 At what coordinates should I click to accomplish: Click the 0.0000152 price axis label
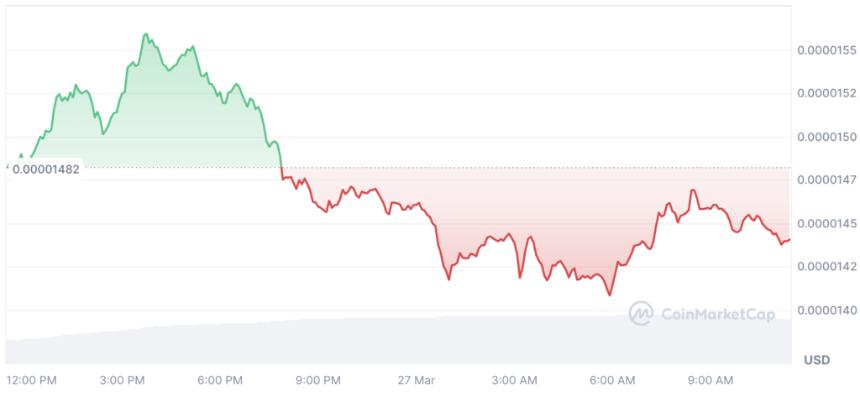(x=827, y=93)
